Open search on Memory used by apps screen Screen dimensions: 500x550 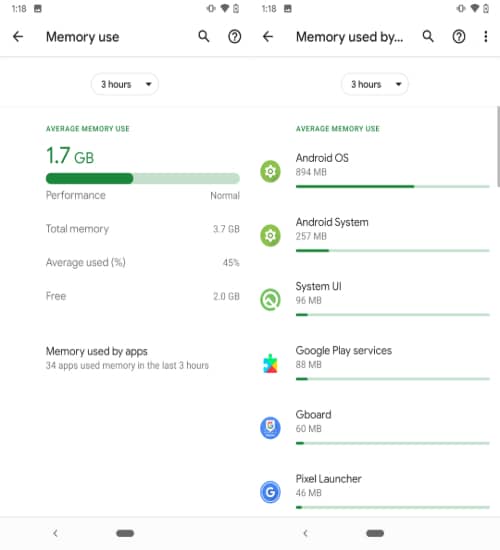tap(428, 36)
